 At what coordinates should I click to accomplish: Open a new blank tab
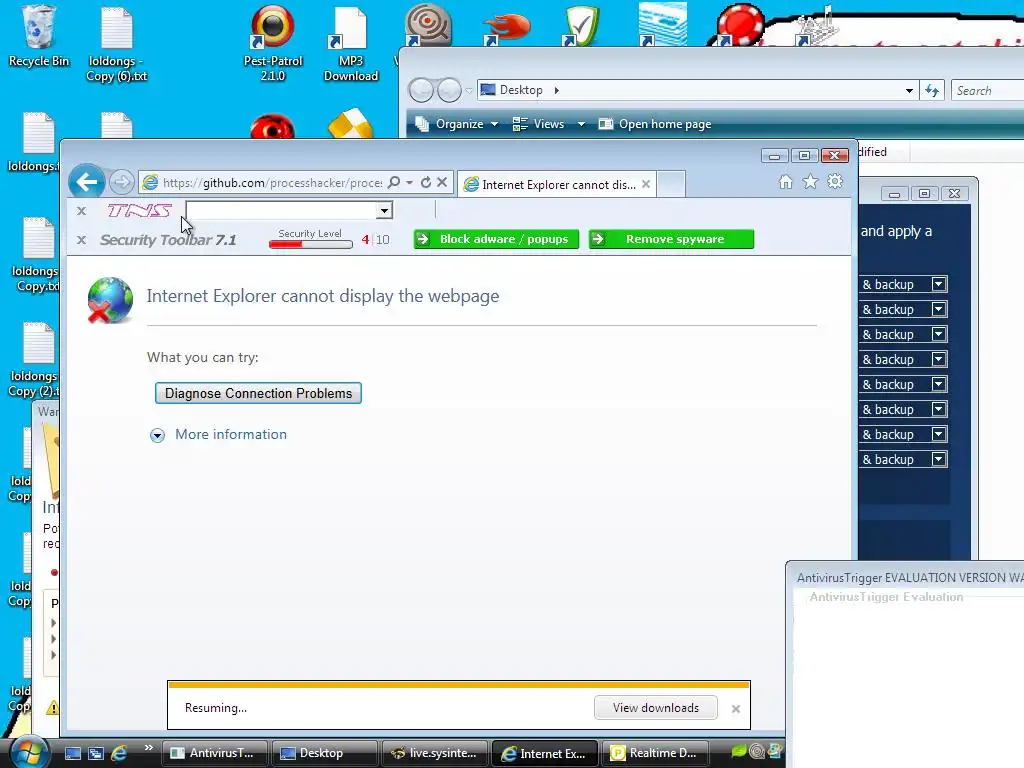click(671, 184)
